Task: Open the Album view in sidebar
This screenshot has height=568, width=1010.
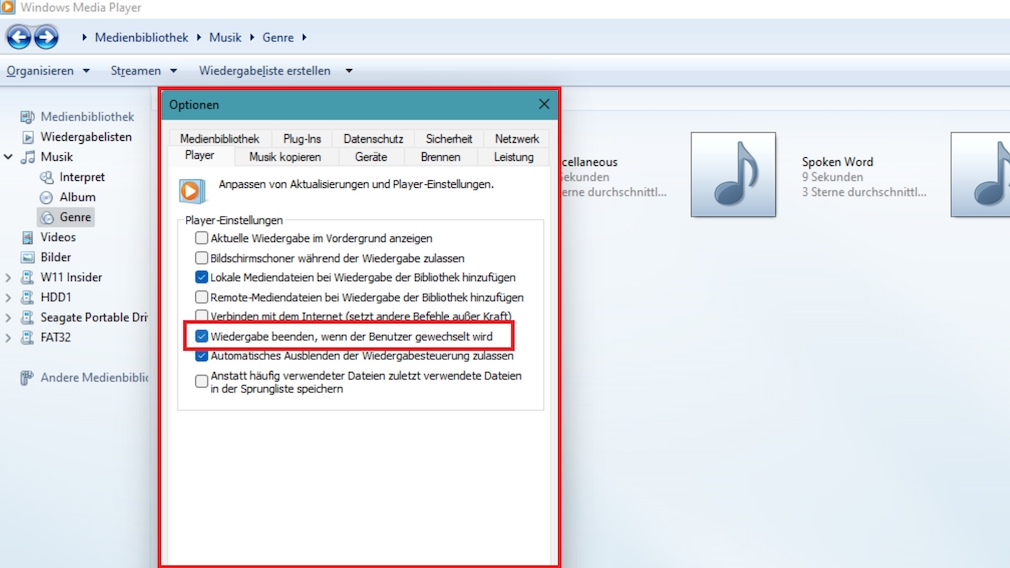Action: coord(77,197)
